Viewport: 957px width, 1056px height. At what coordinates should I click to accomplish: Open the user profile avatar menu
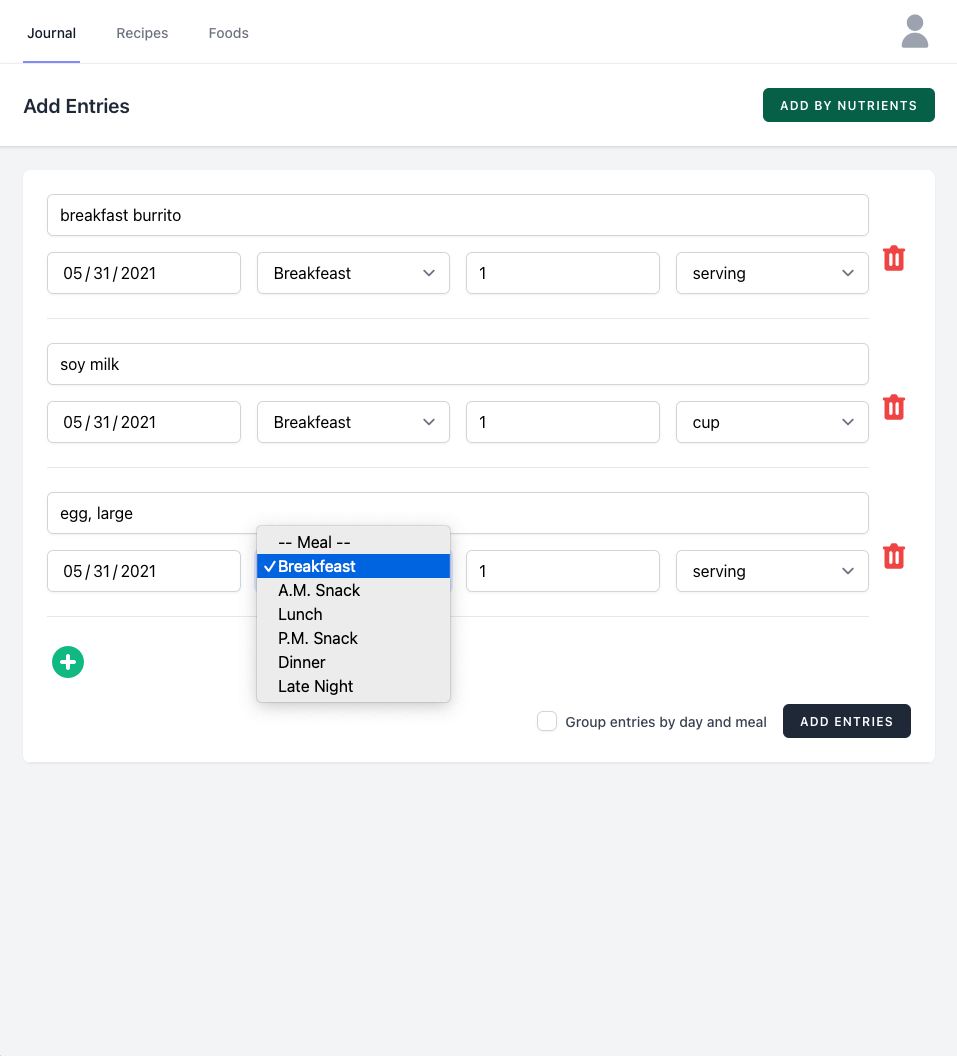coord(914,32)
